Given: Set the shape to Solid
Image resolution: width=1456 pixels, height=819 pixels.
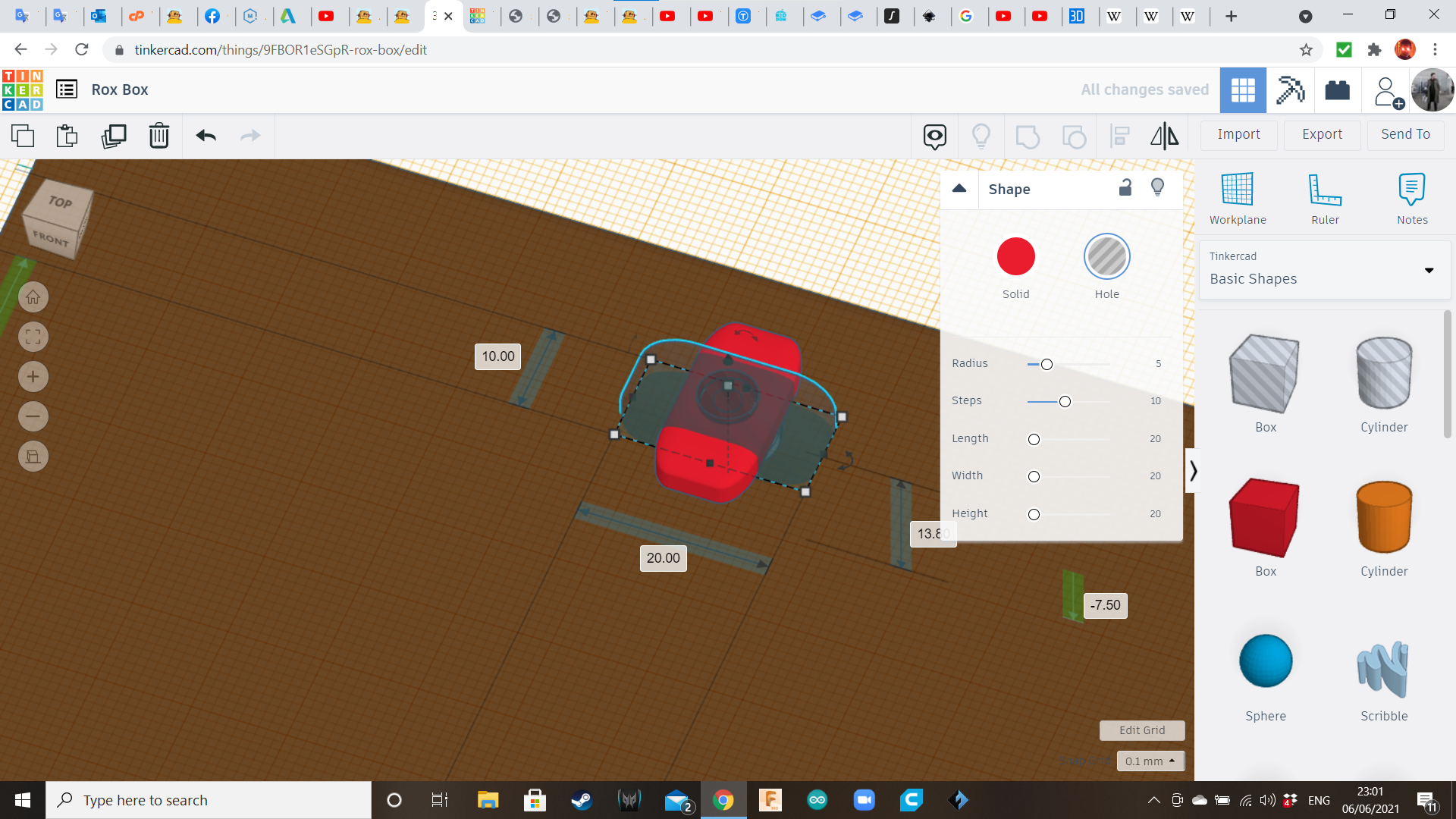Looking at the screenshot, I should (1015, 257).
